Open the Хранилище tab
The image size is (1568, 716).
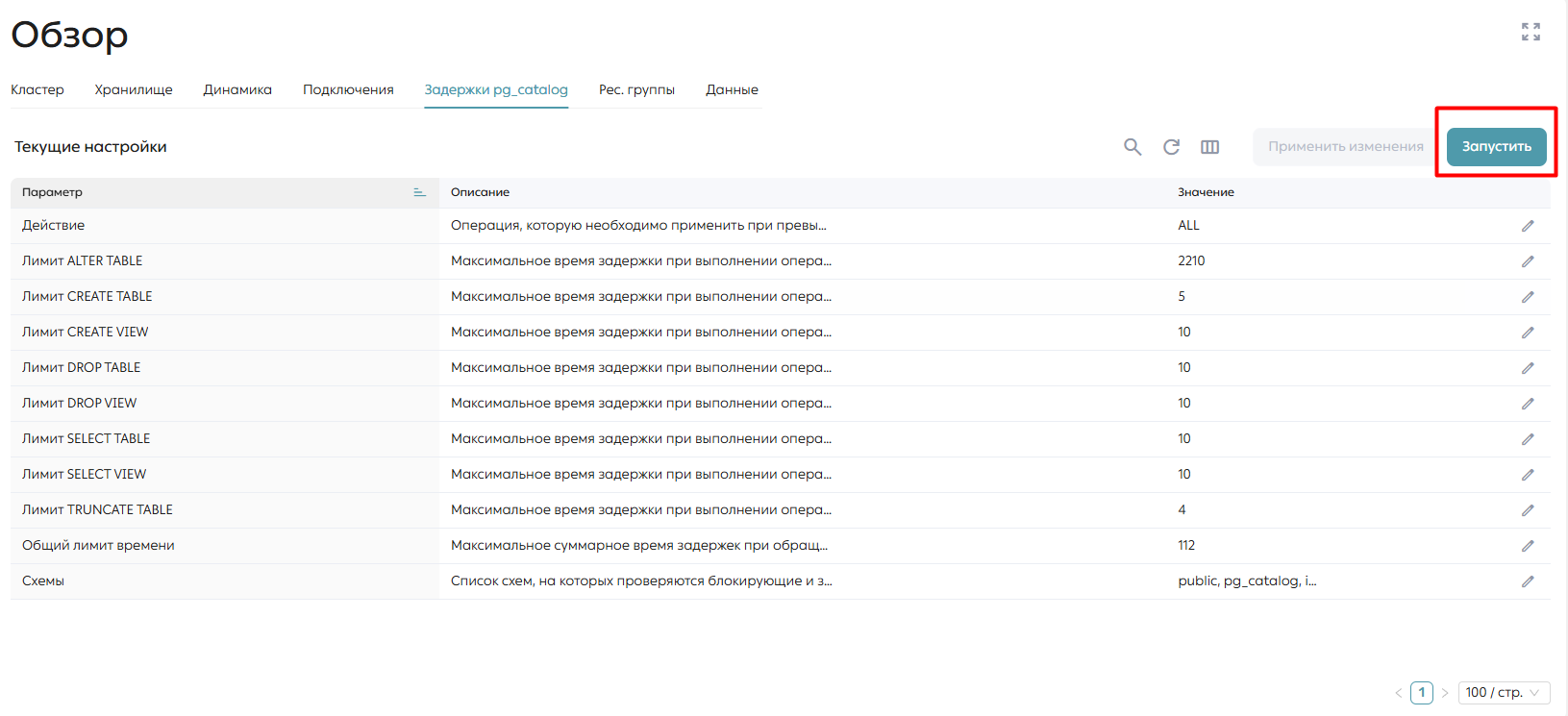[x=134, y=89]
